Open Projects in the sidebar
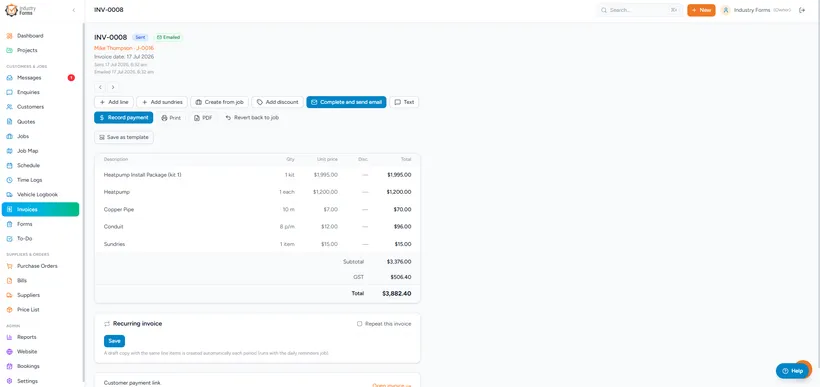This screenshot has width=820, height=387. click(27, 50)
